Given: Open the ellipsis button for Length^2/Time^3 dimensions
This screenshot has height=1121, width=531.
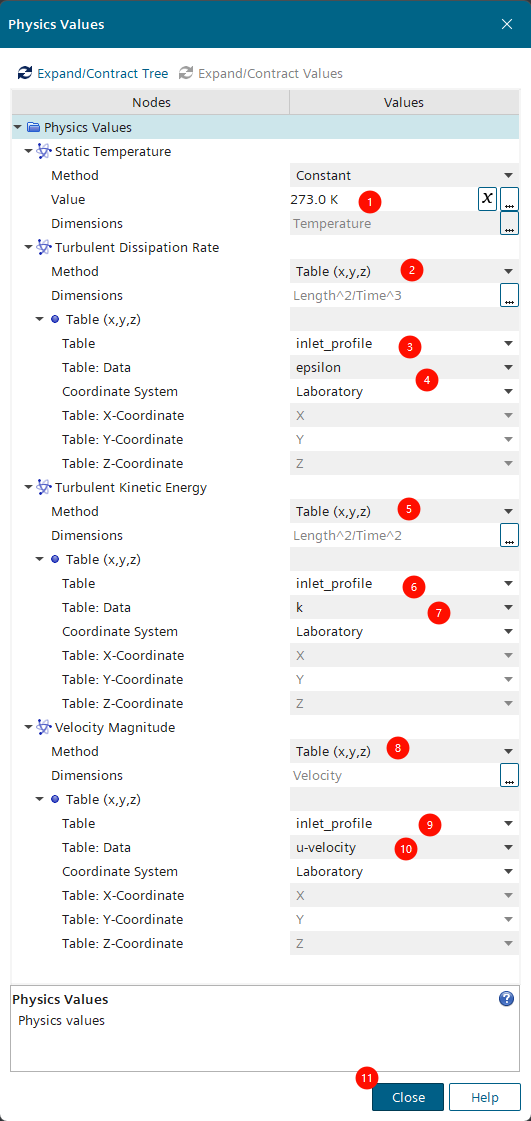Looking at the screenshot, I should (510, 295).
